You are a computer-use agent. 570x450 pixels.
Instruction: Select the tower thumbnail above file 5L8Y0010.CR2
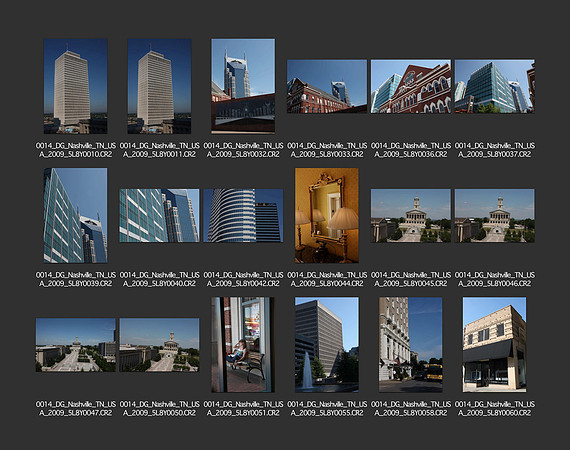coord(76,86)
